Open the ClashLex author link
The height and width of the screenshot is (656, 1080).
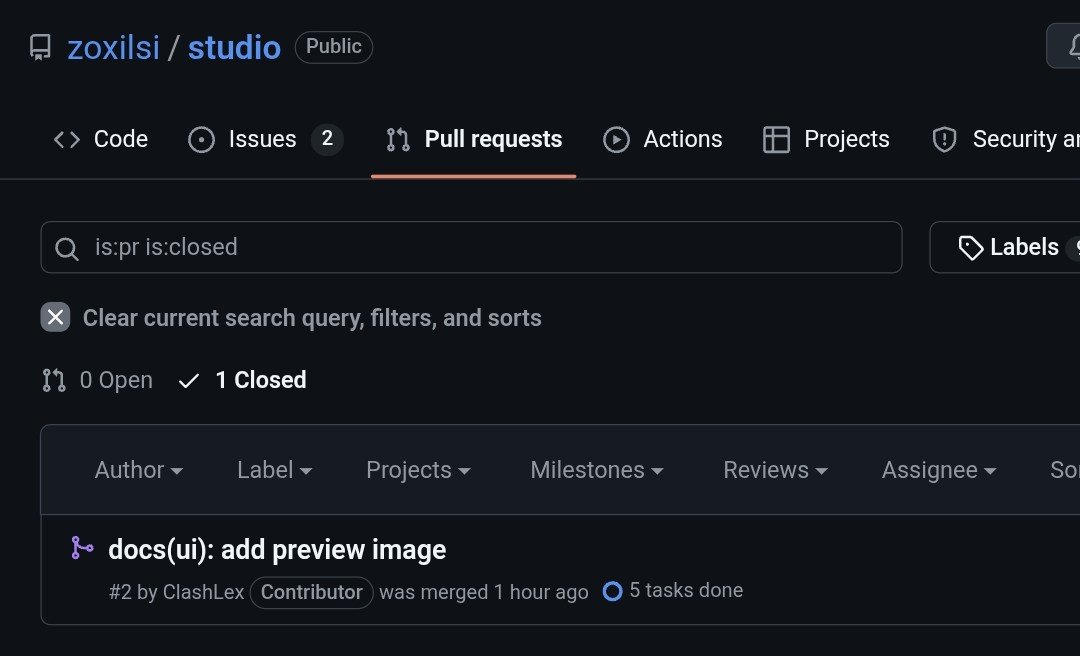204,592
